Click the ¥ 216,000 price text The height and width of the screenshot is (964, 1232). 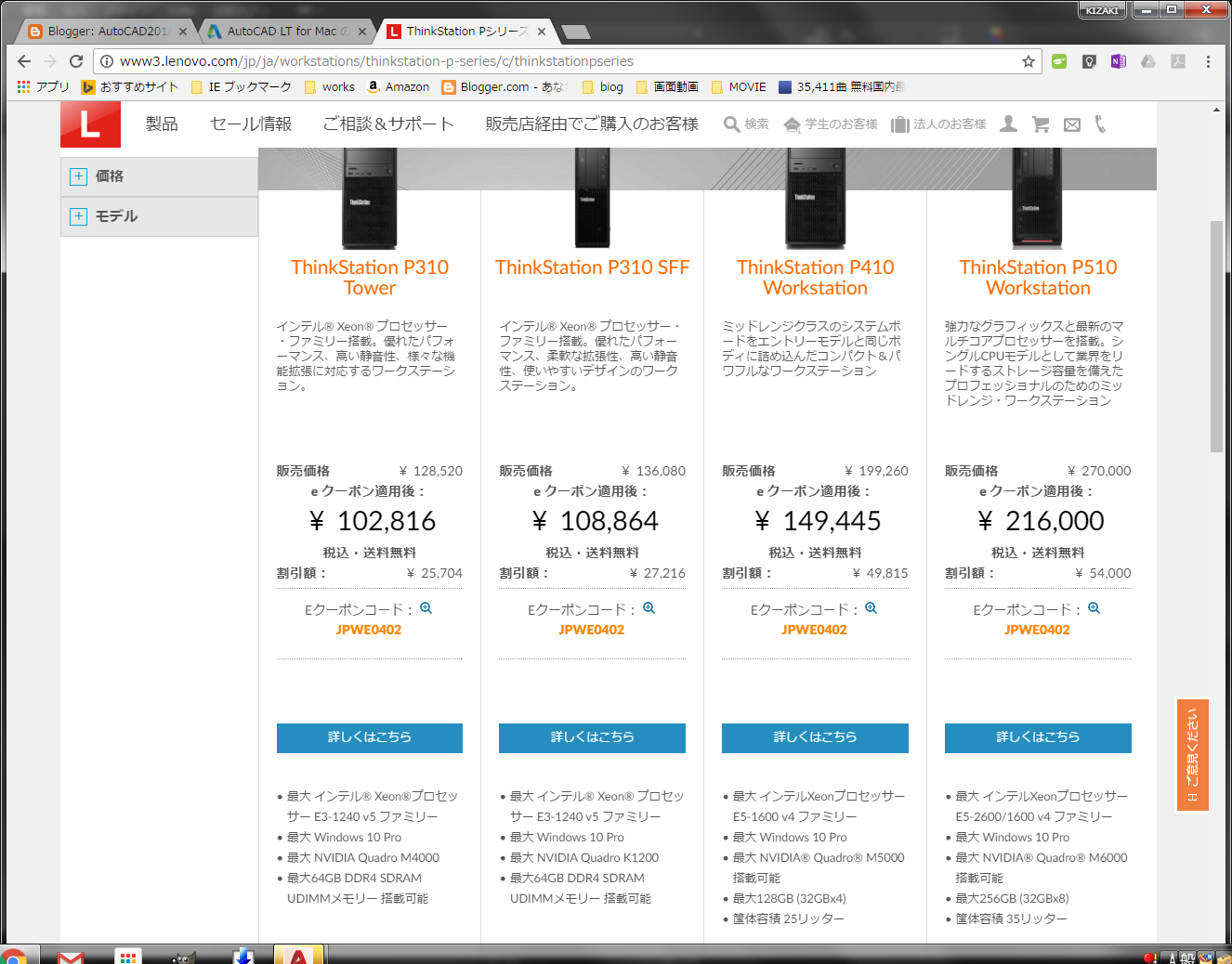coord(1041,521)
